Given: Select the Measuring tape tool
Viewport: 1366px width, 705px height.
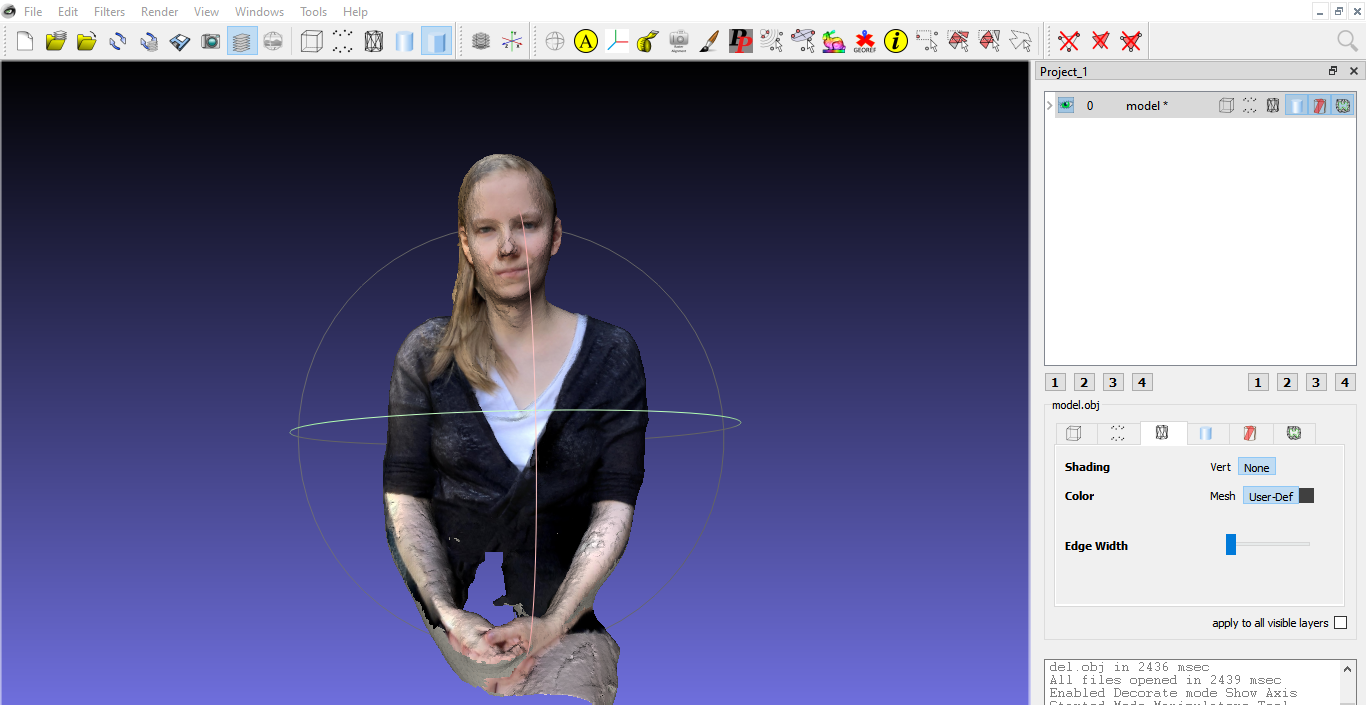Looking at the screenshot, I should [648, 41].
